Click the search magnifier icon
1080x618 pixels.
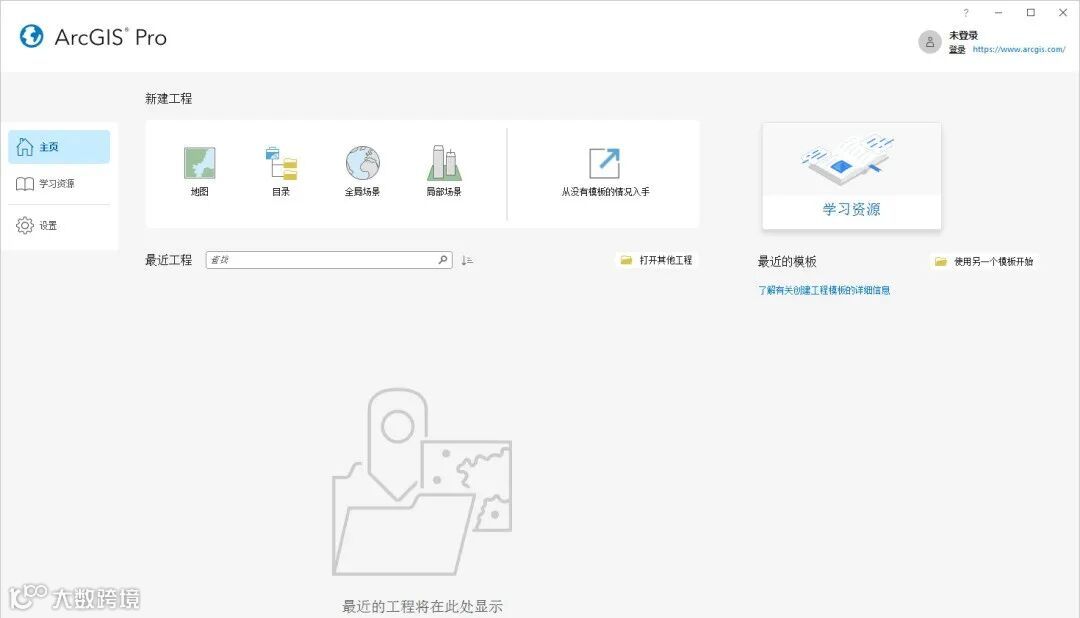[443, 260]
